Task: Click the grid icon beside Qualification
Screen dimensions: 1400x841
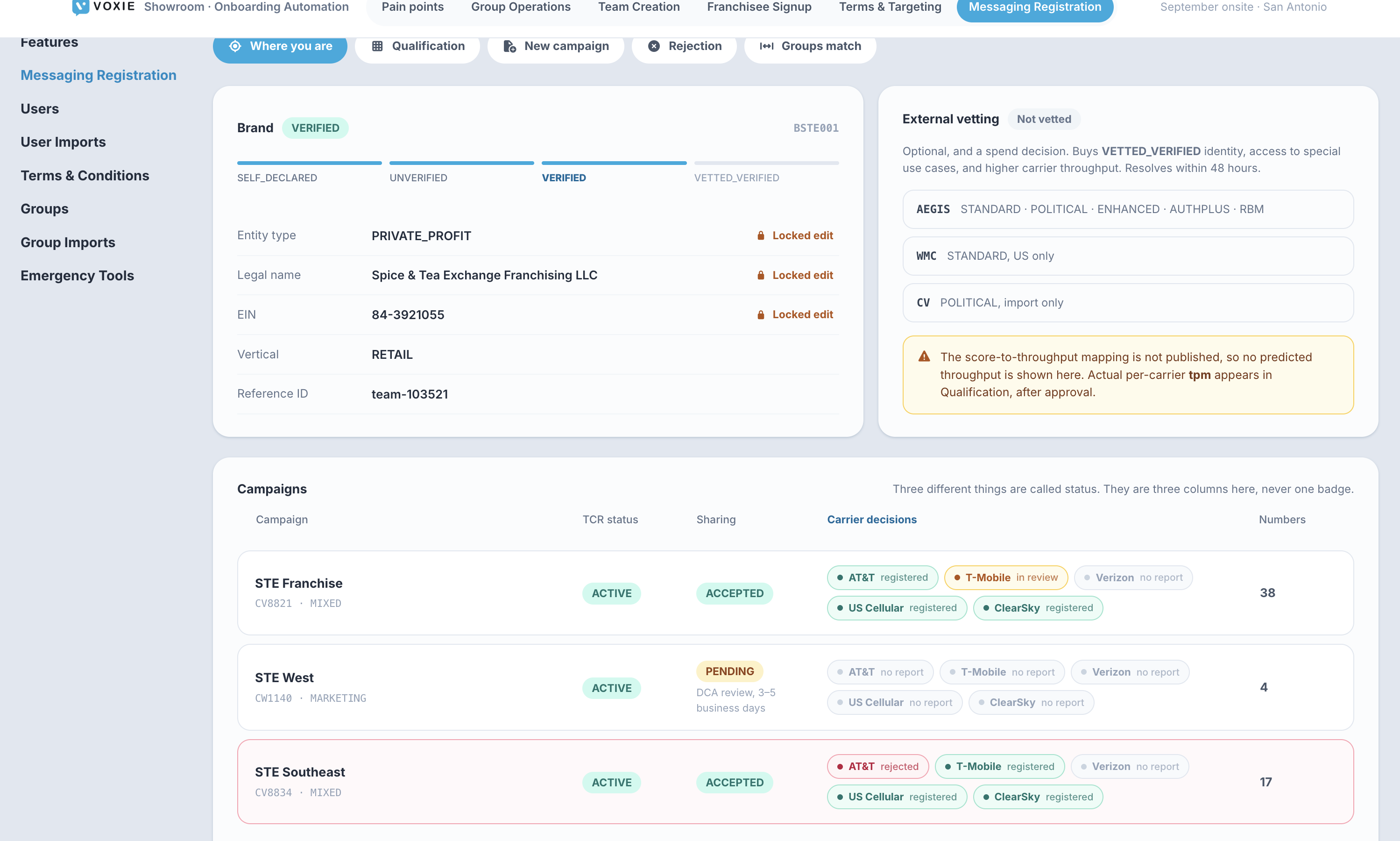Action: [x=377, y=46]
